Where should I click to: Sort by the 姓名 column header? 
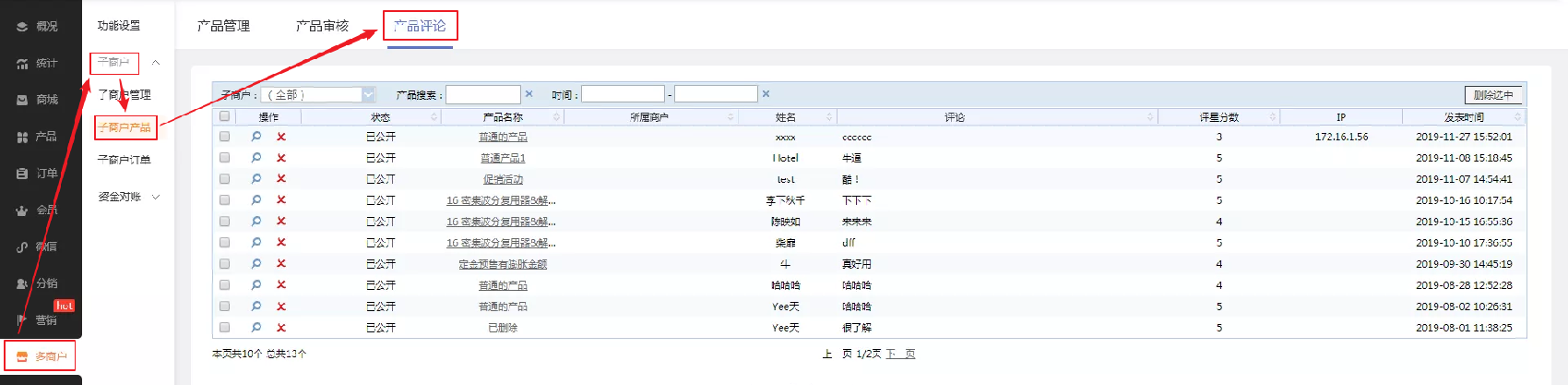click(x=786, y=117)
